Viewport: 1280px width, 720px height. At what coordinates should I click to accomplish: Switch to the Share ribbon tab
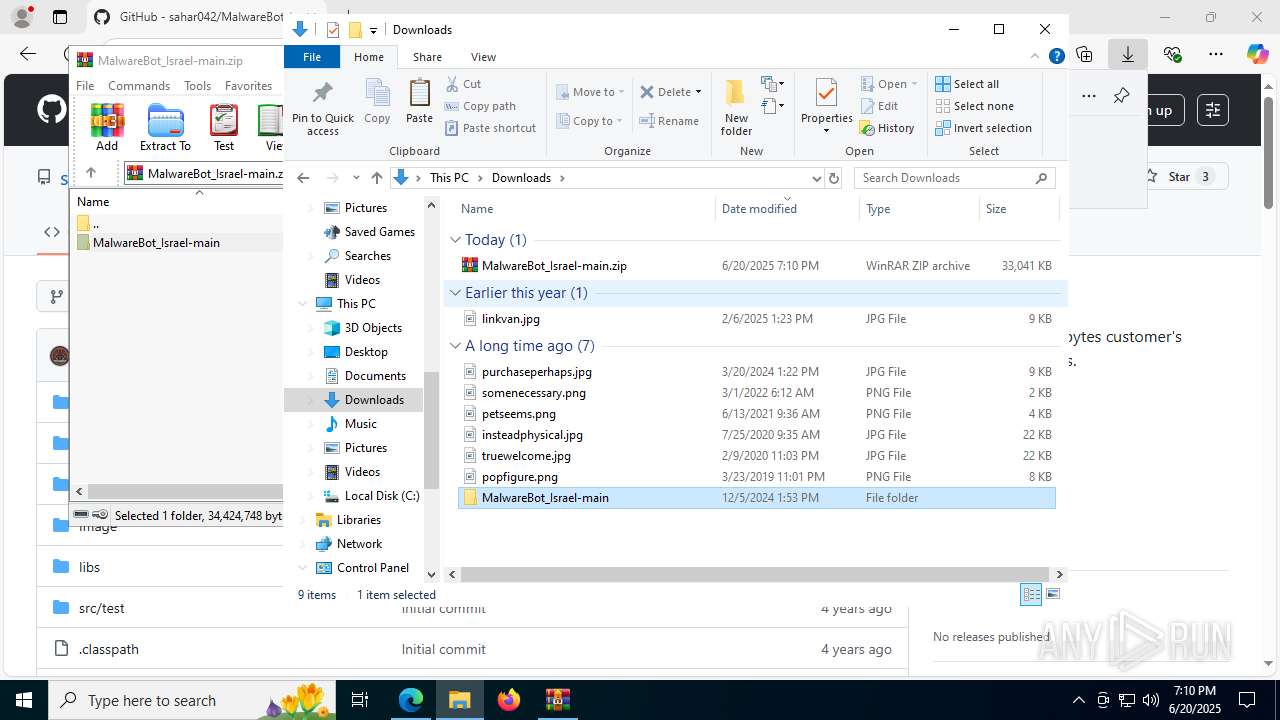point(427,57)
